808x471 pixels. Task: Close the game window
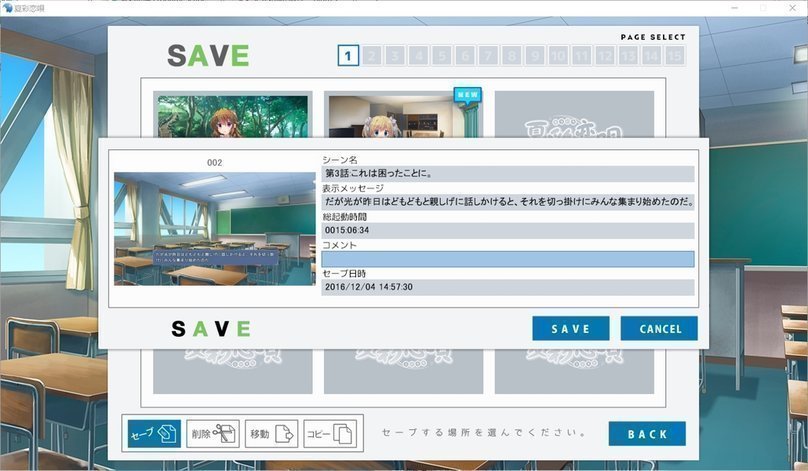point(793,8)
